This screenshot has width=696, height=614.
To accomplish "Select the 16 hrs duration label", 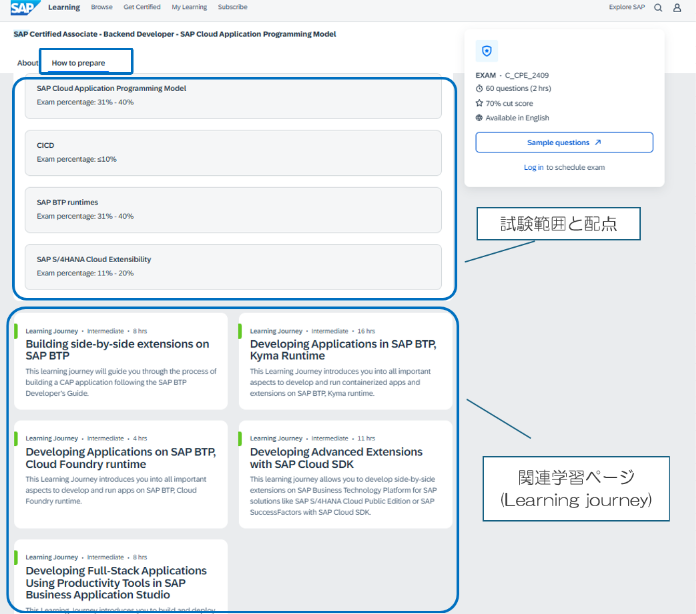I will click(x=366, y=331).
